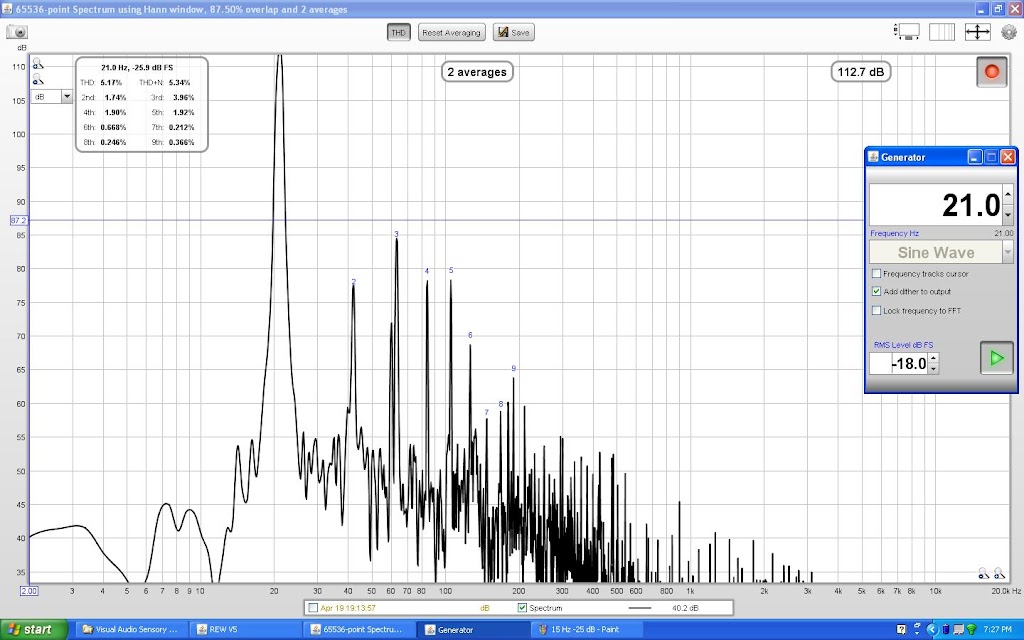Screen dimensions: 1024x640
Task: Switch to 15 Hz -25 dB Paint taskbar item
Action: coord(588,630)
